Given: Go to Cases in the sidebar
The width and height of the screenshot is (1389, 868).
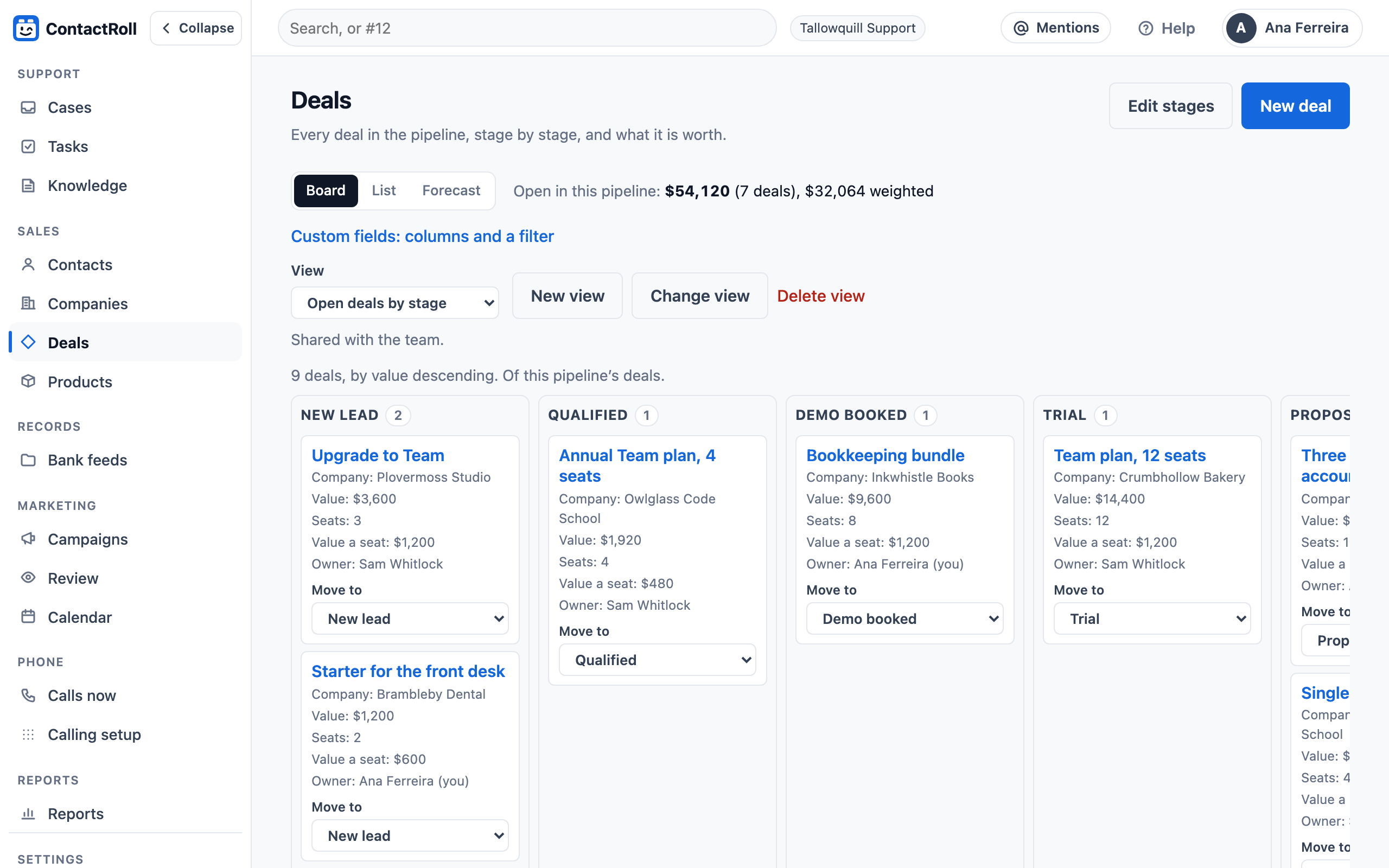Looking at the screenshot, I should point(125,107).
